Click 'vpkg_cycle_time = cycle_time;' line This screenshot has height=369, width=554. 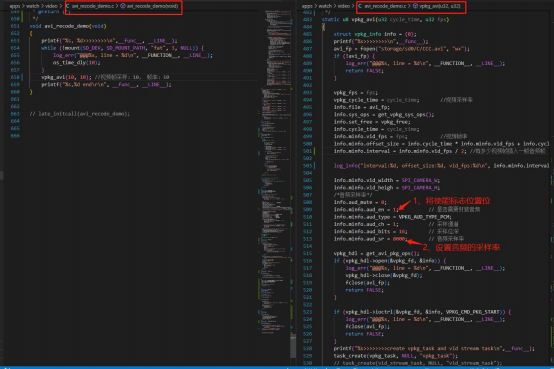point(377,100)
